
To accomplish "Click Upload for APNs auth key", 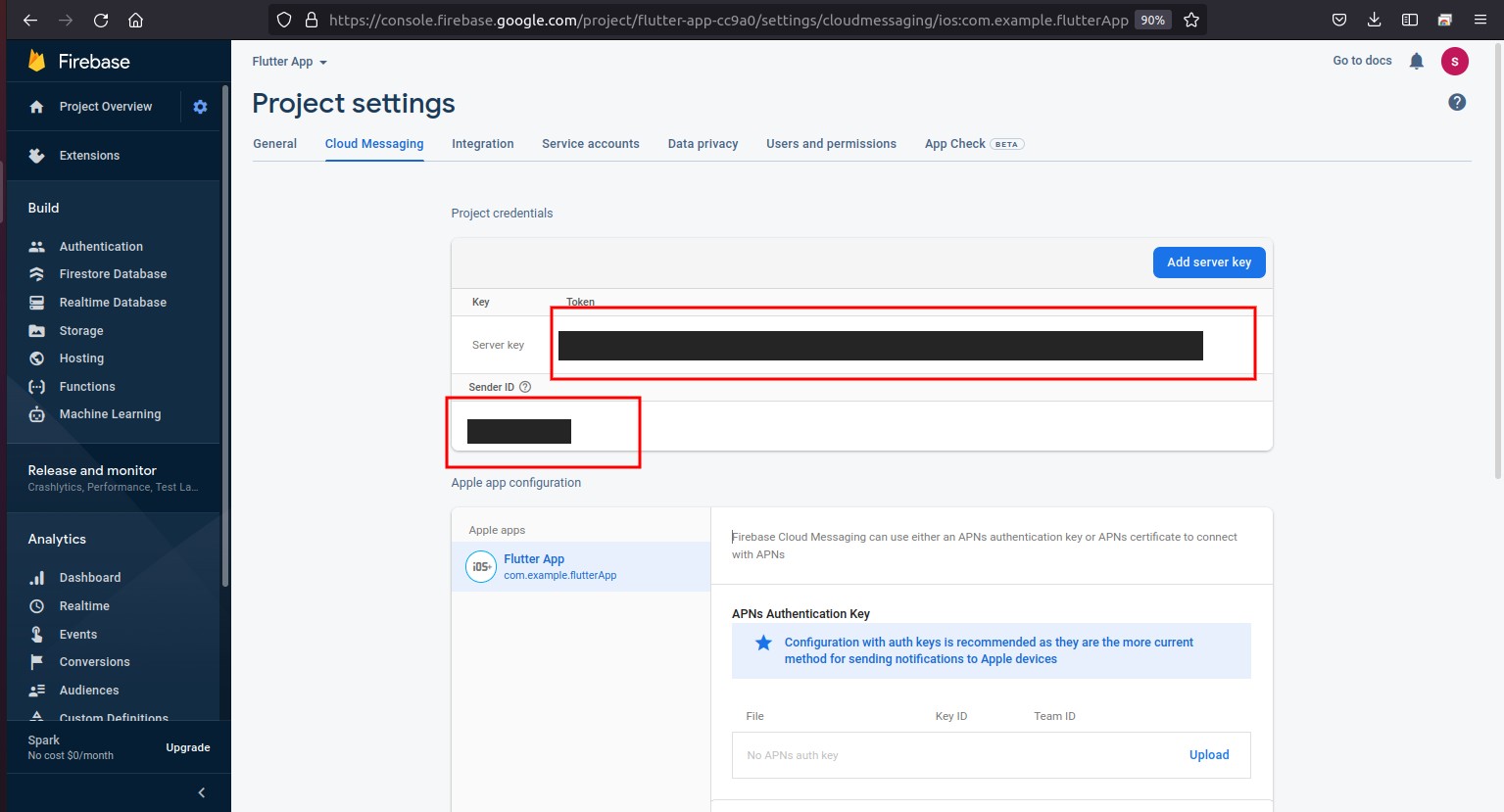I will 1209,755.
